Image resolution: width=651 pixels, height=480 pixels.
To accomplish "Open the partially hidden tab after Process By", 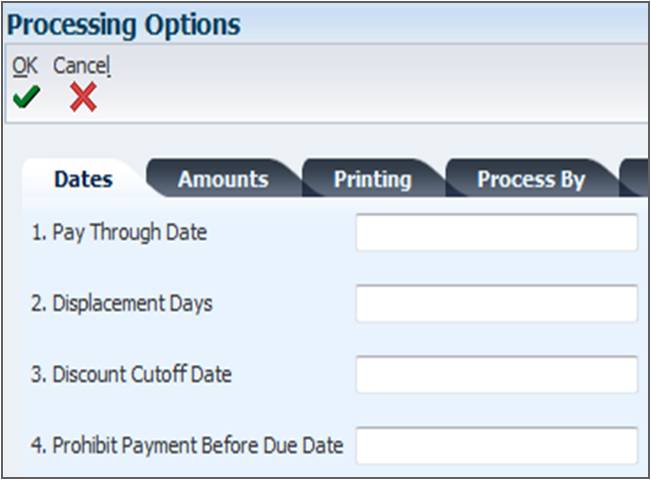I will [x=634, y=178].
